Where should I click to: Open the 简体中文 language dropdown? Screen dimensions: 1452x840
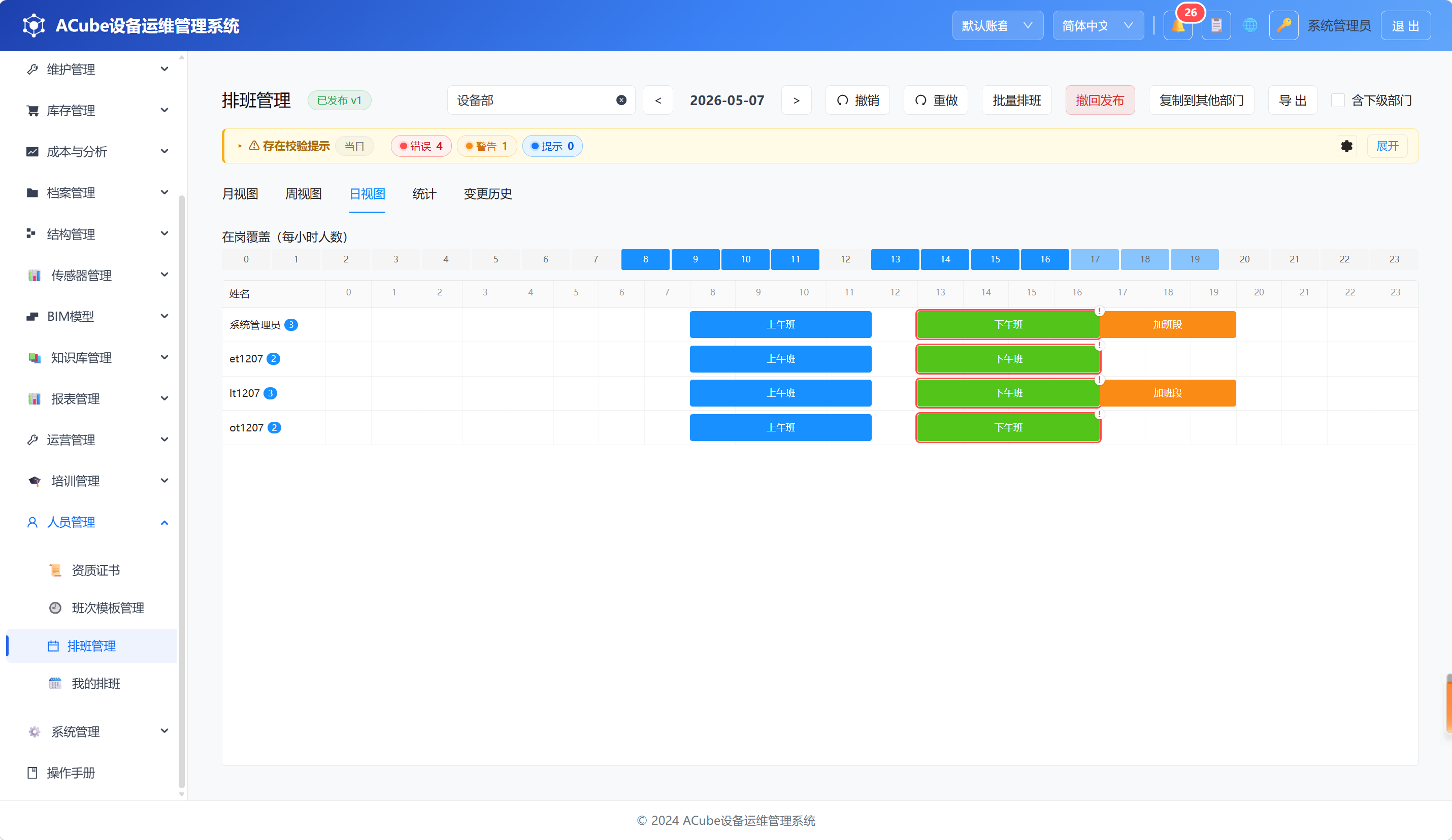tap(1098, 26)
